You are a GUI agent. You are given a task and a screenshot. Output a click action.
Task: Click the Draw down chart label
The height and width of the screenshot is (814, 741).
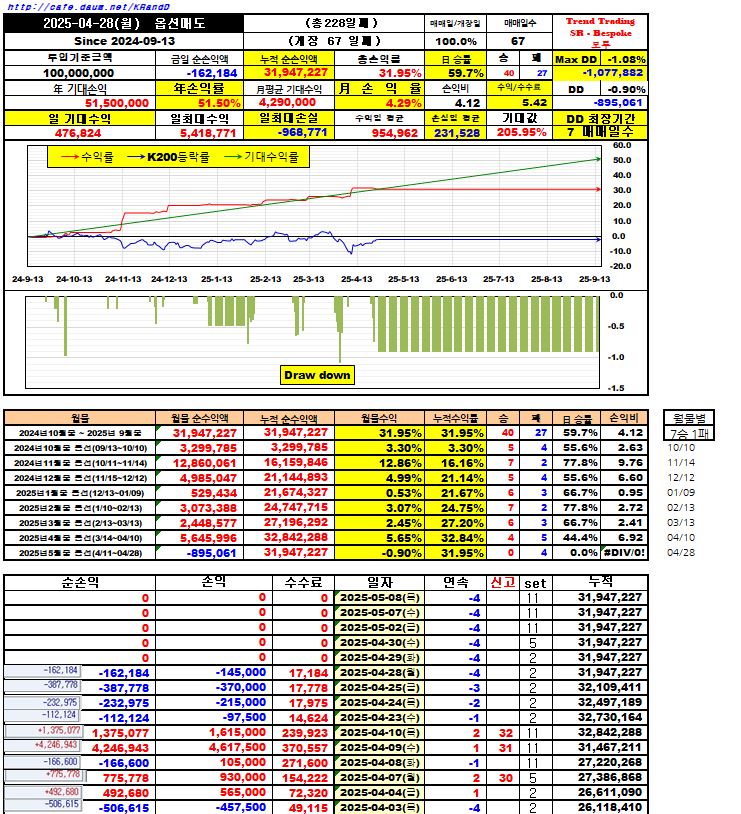click(317, 375)
